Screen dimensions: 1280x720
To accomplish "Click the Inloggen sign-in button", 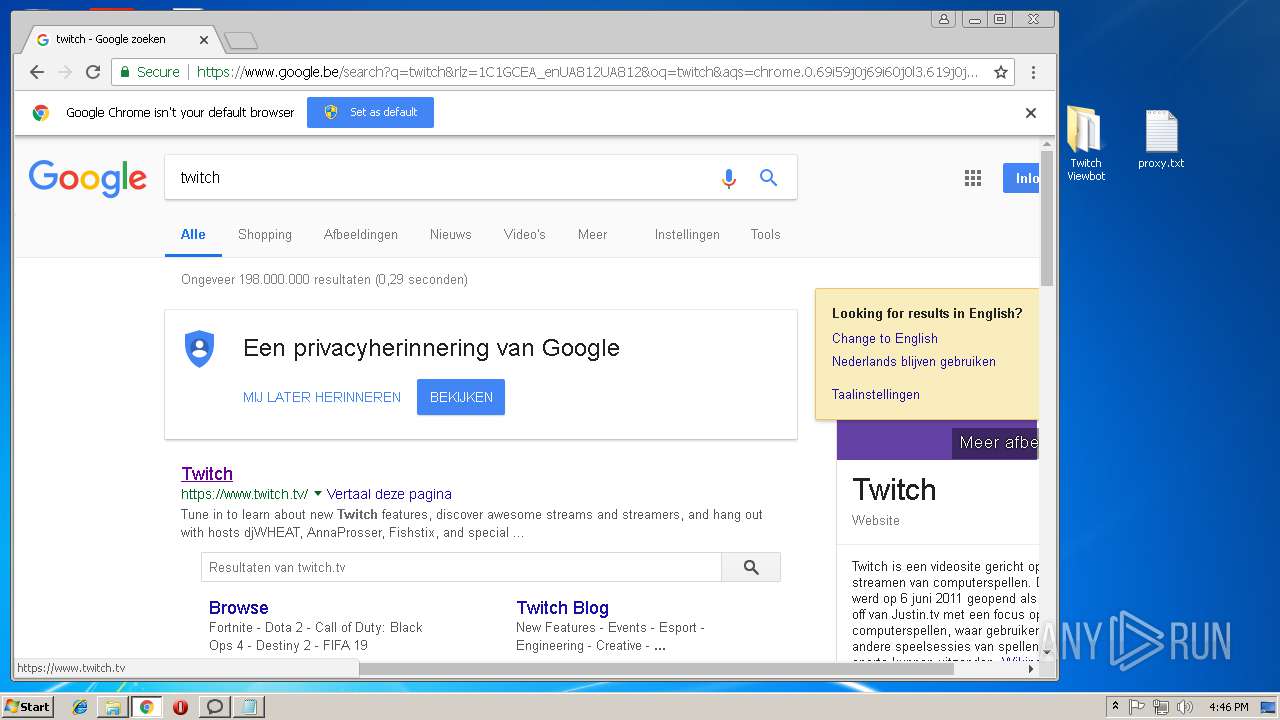I will 1021,178.
